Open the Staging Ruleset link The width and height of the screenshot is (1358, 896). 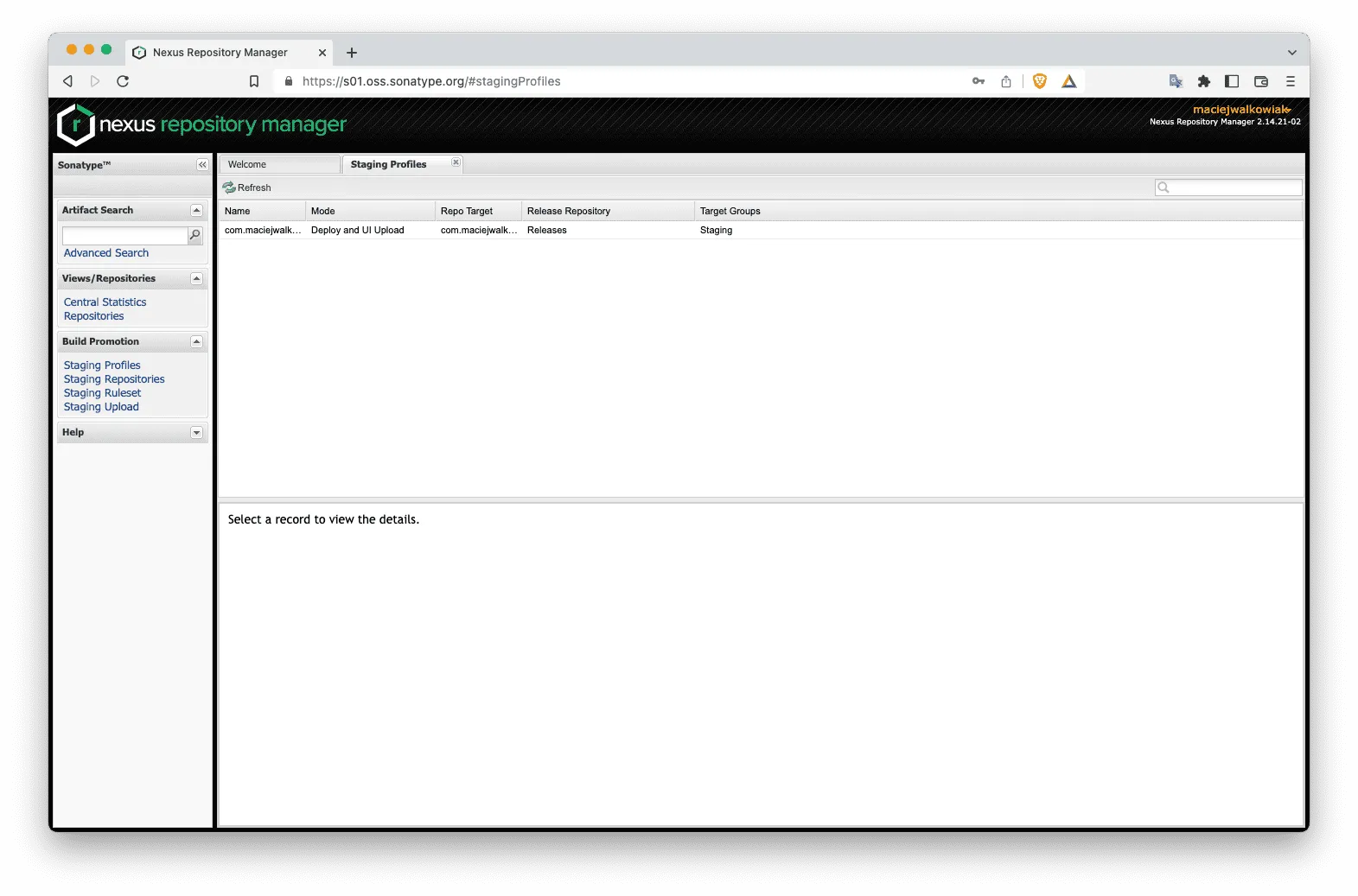point(102,393)
